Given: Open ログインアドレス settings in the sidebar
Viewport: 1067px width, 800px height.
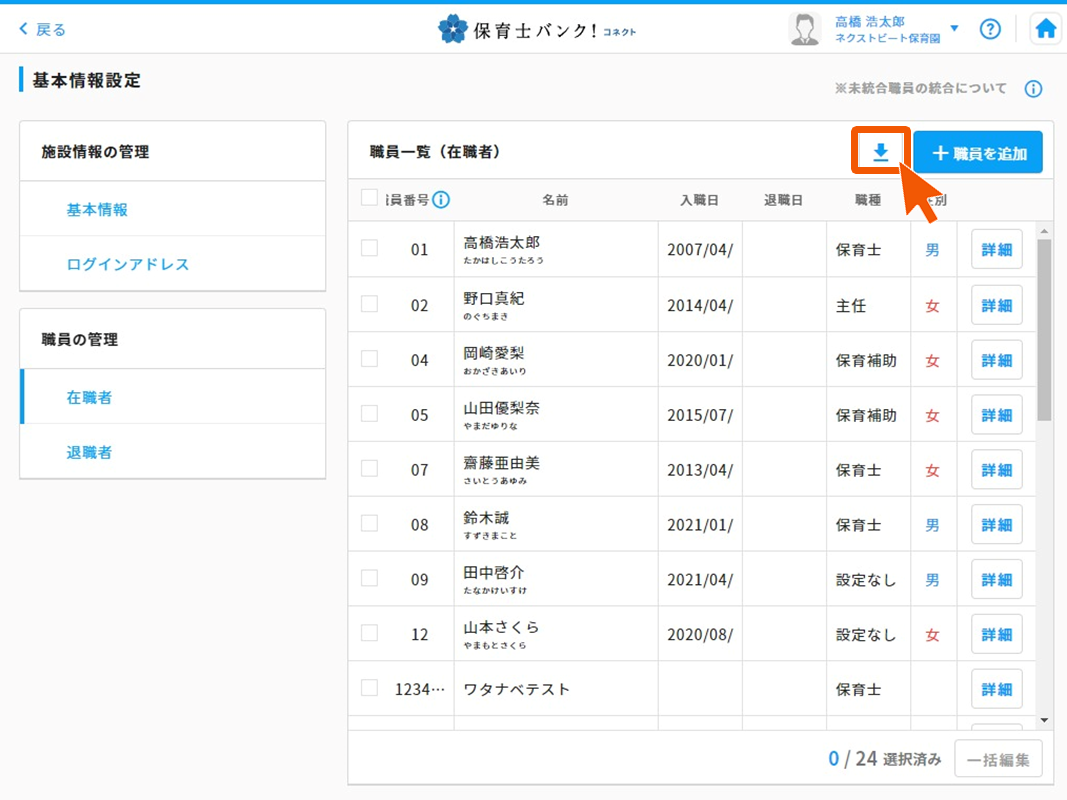Looking at the screenshot, I should (x=128, y=264).
